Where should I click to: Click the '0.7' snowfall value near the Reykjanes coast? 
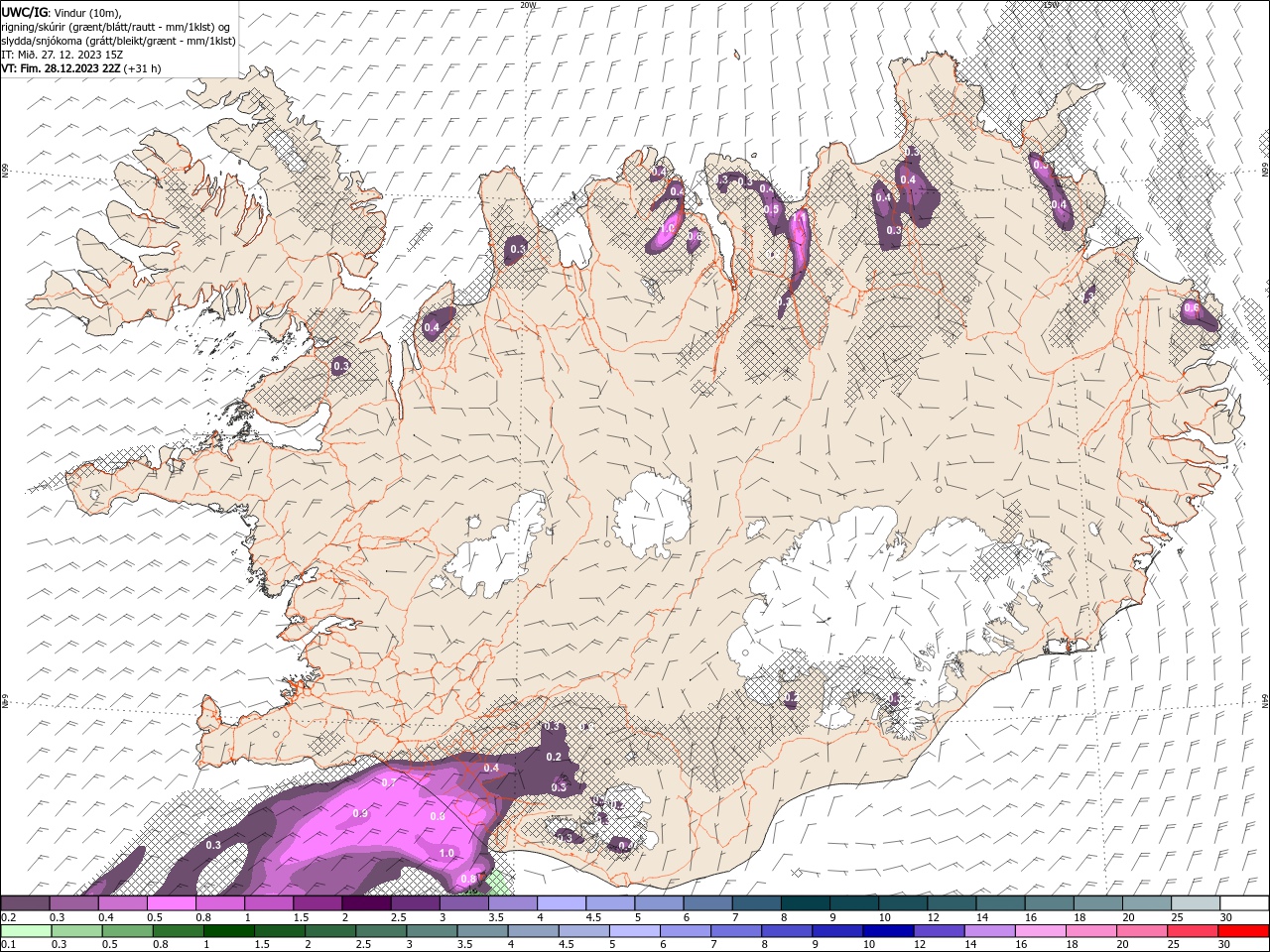pyautogui.click(x=389, y=782)
